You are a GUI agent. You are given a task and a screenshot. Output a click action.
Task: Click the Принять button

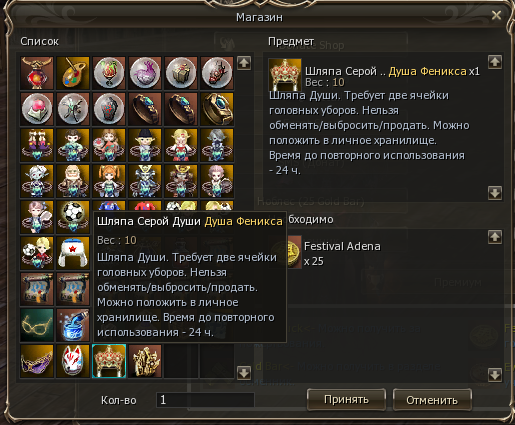[346, 399]
